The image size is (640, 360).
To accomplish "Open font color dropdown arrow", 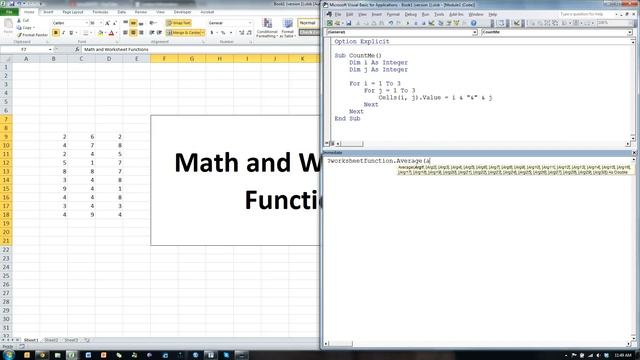I will 116,33.
